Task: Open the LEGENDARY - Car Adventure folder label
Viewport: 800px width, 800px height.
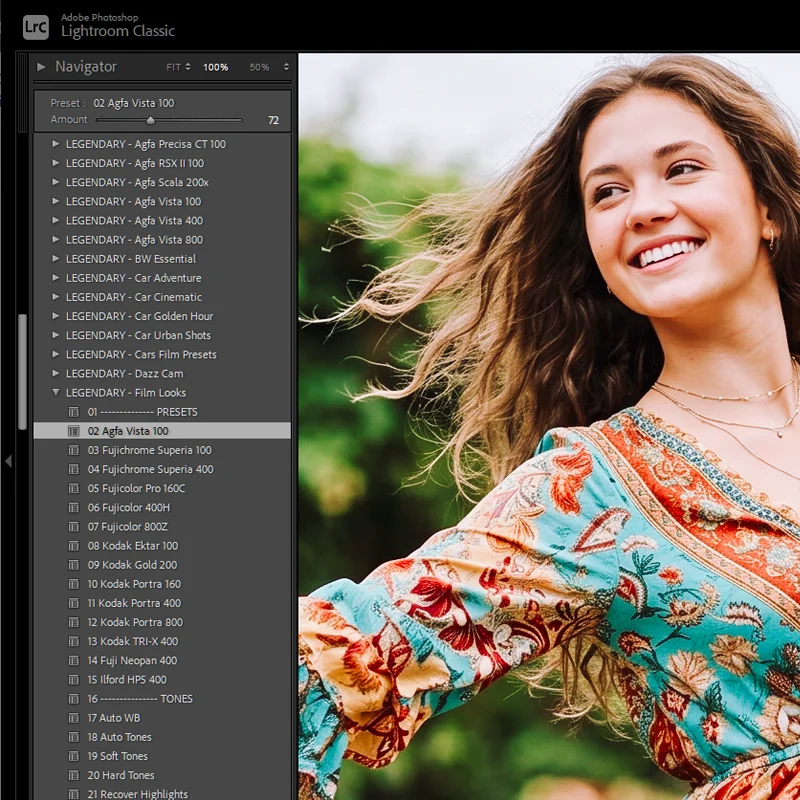Action: [x=134, y=278]
